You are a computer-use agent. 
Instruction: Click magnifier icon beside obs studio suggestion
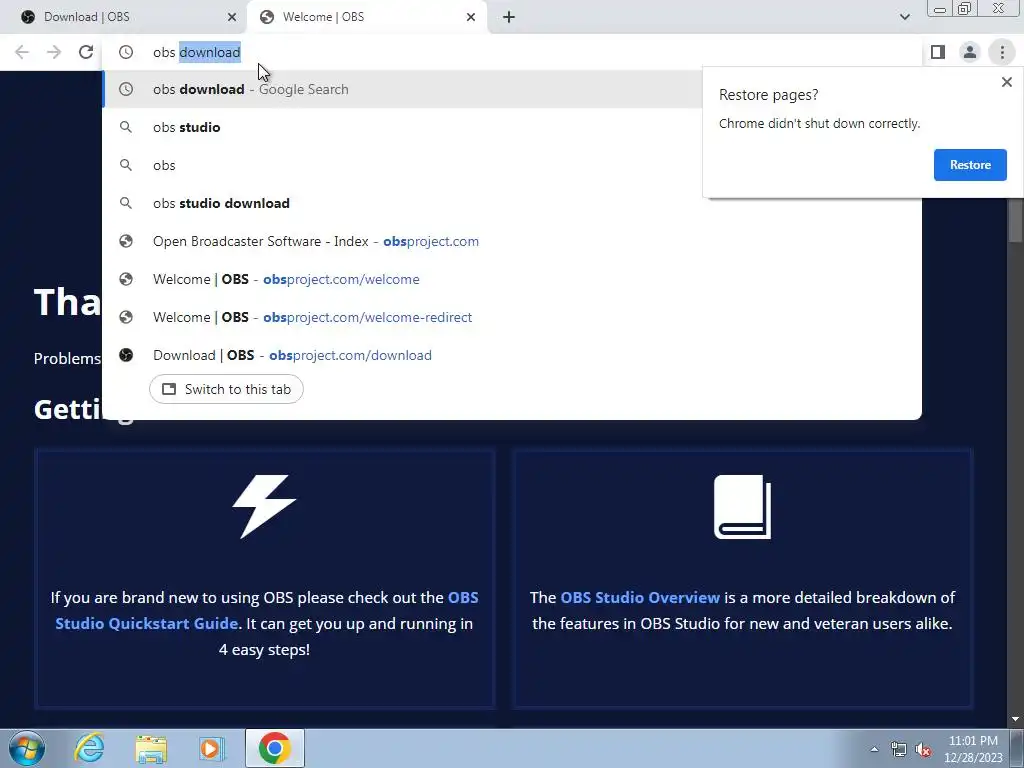pos(126,127)
